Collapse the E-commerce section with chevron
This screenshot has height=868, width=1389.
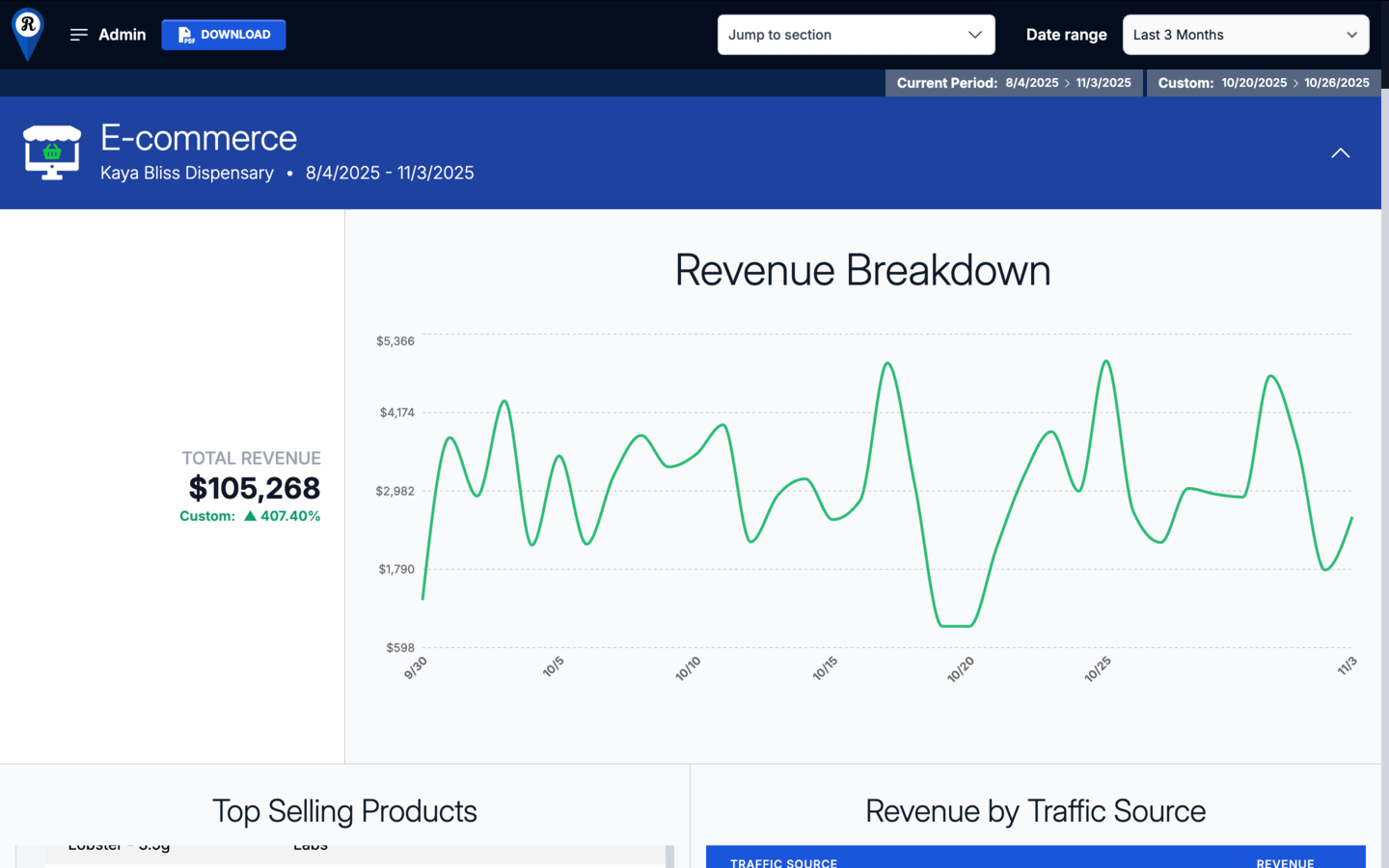pos(1340,153)
